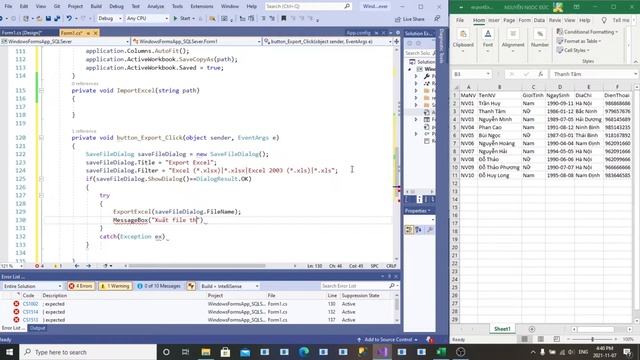Click the Clipboard group button in Excel
This screenshot has height=360, width=640.
[463, 40]
